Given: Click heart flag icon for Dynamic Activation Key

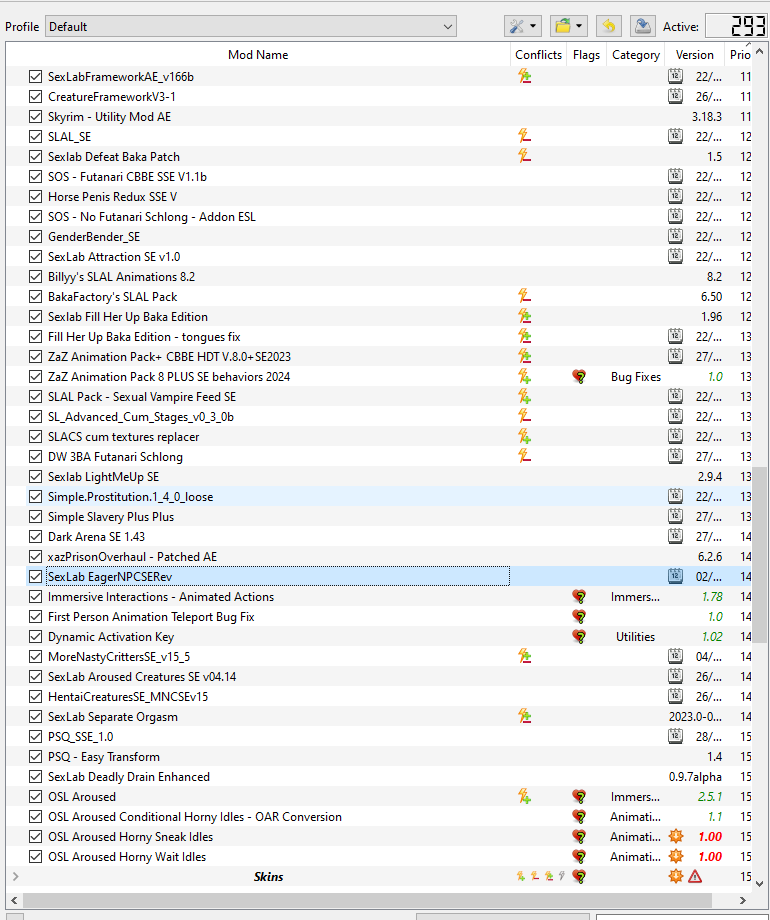Looking at the screenshot, I should [579, 637].
